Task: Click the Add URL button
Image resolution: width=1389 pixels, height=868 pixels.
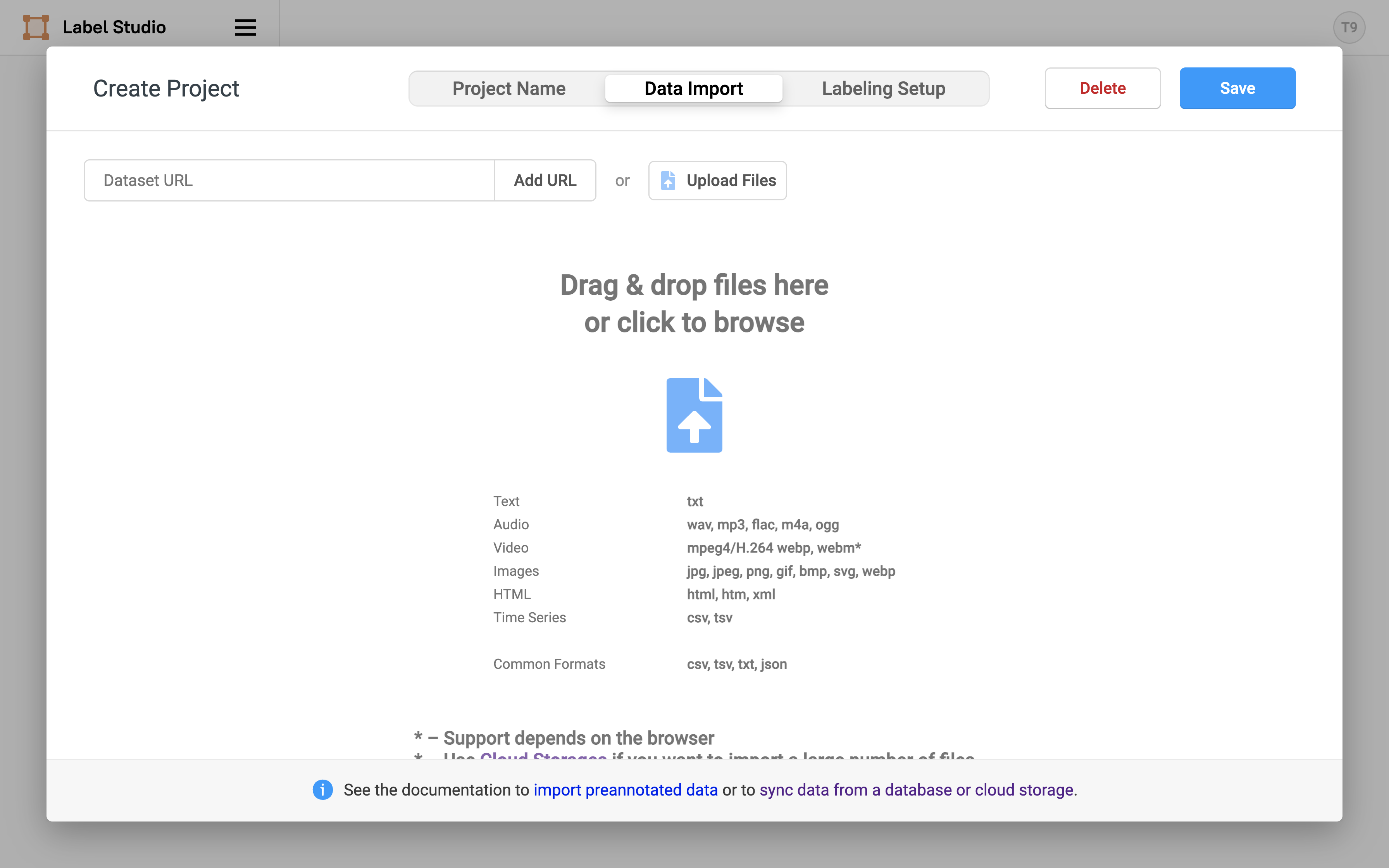Action: coord(545,180)
